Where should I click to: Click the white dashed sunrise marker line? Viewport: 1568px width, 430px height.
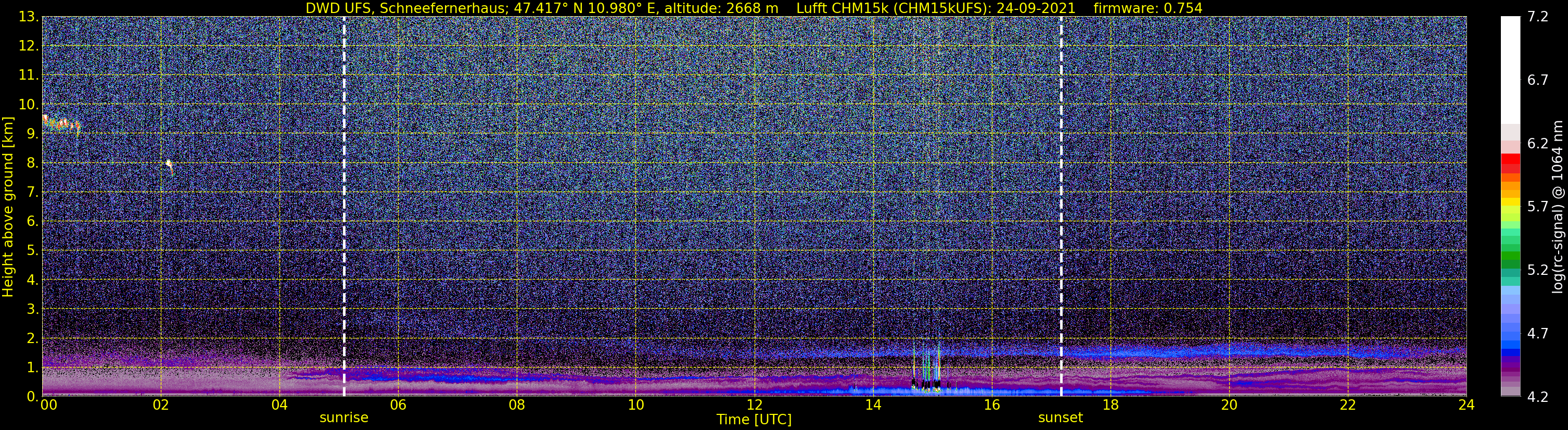[x=344, y=207]
